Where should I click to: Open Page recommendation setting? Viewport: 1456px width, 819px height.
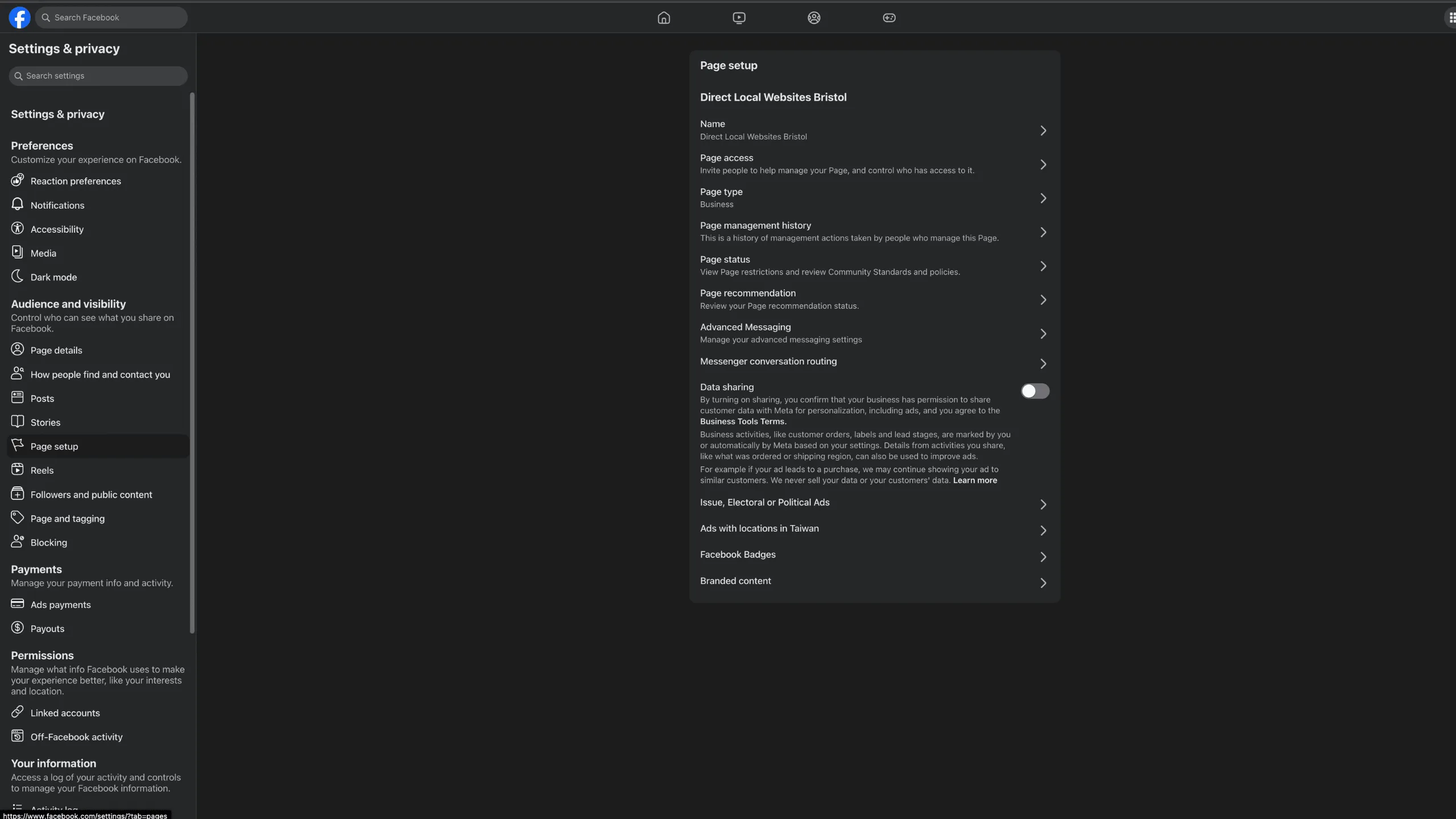tap(875, 300)
